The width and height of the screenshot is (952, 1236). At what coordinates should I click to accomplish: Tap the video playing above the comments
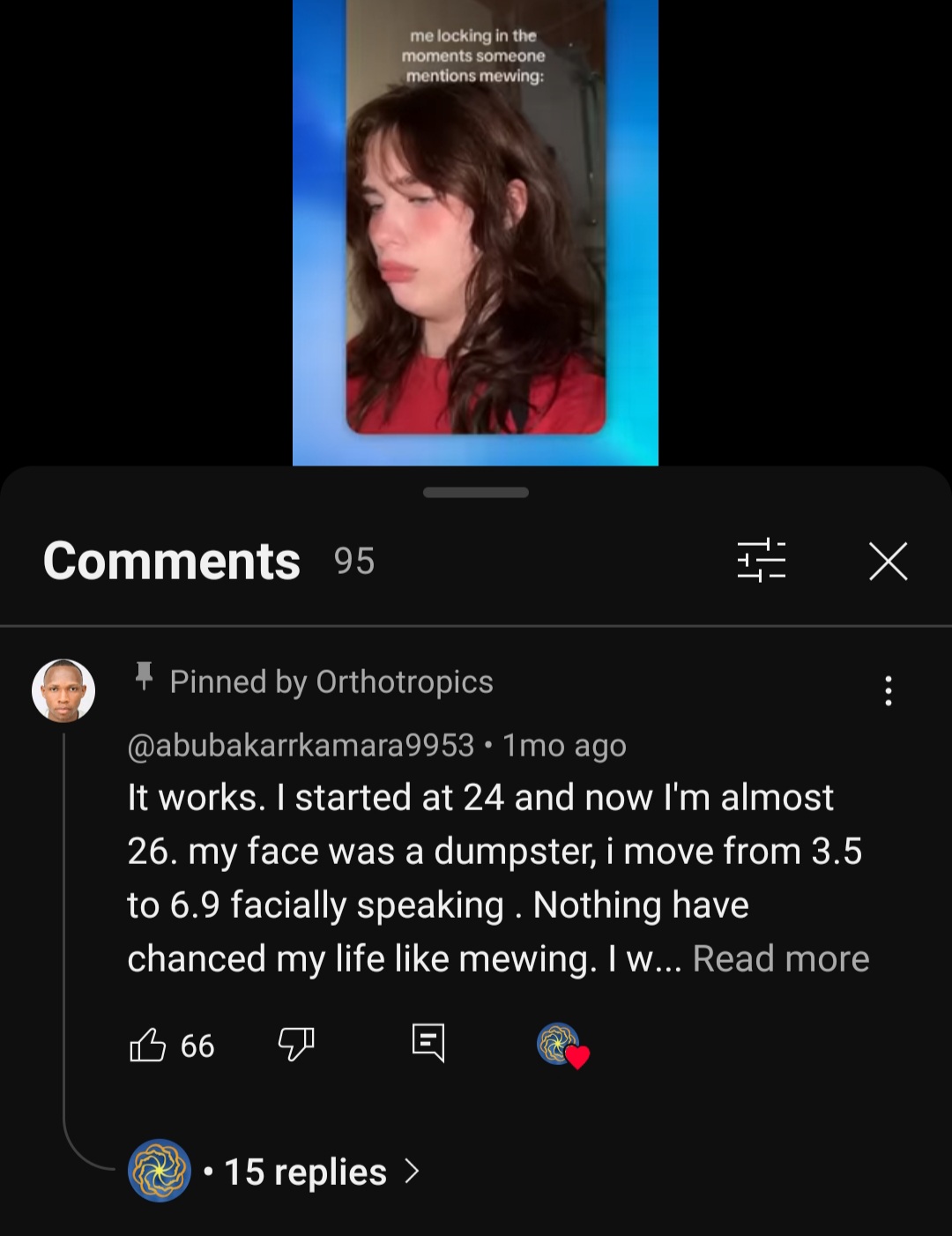point(475,233)
